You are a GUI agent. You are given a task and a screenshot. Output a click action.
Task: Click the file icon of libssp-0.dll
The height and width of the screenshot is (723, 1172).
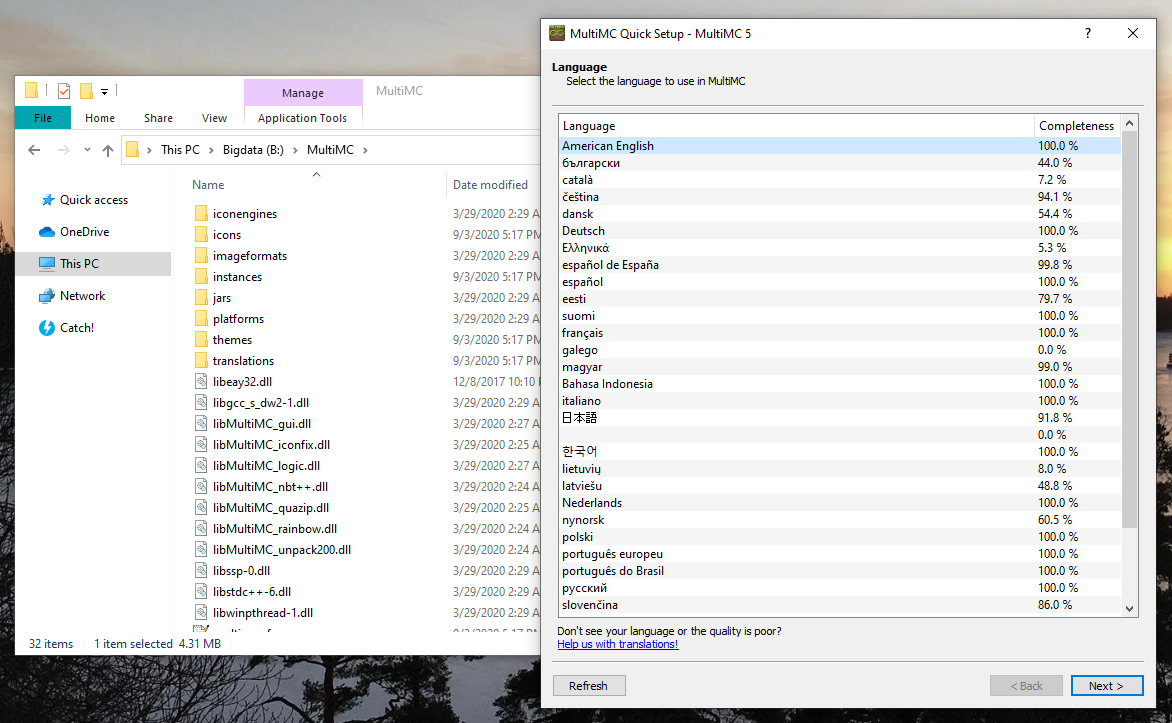[201, 570]
